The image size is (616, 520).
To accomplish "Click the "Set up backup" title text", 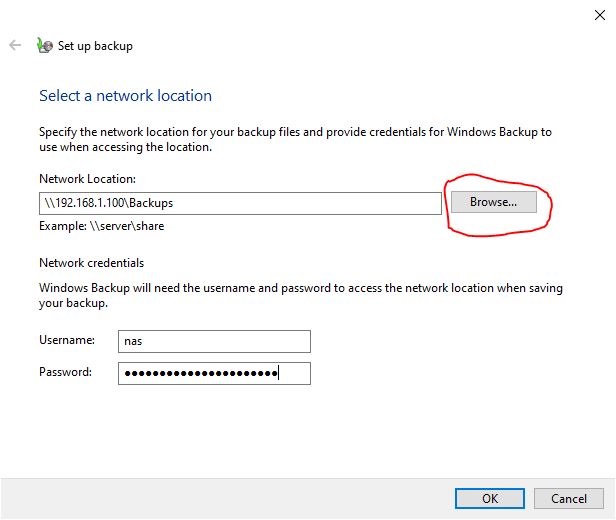I will point(95,46).
